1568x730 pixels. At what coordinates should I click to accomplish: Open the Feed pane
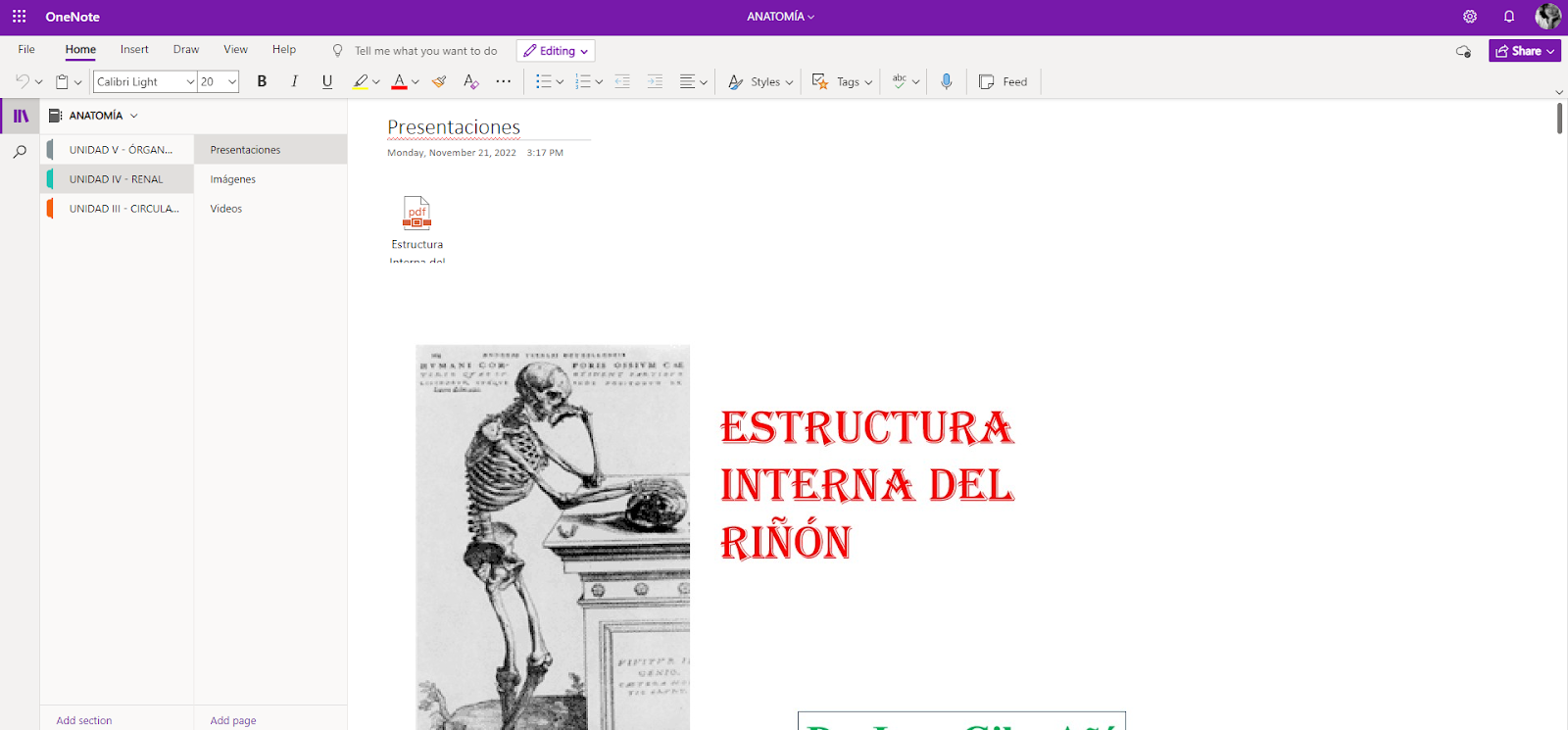pos(1004,81)
